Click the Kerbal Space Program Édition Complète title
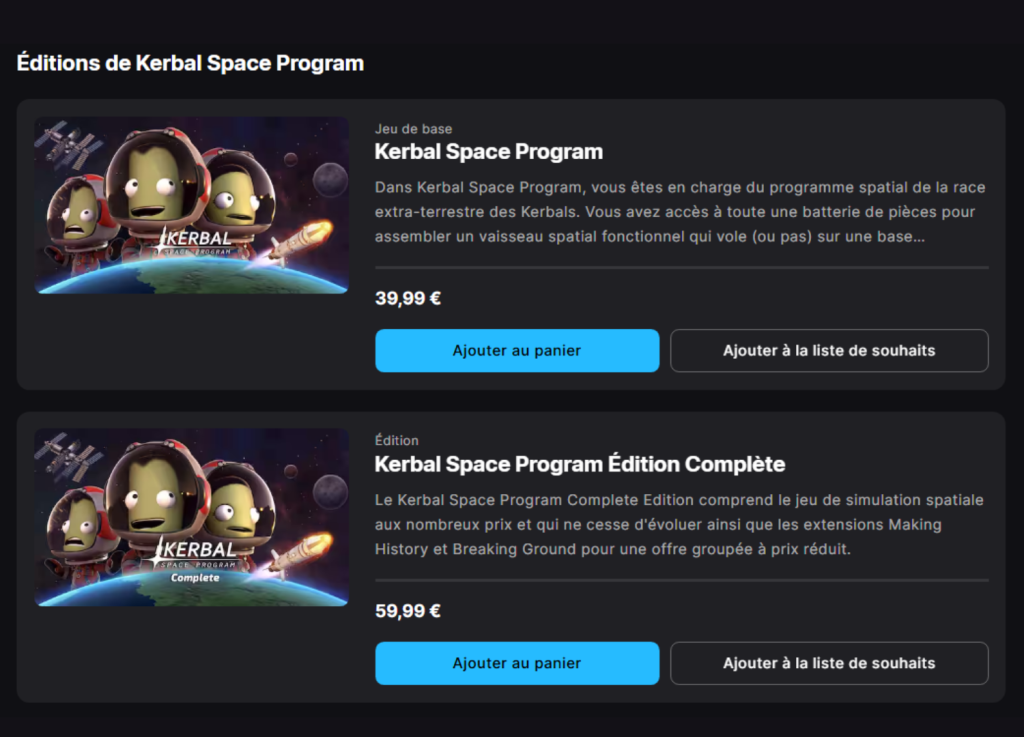 coord(579,464)
